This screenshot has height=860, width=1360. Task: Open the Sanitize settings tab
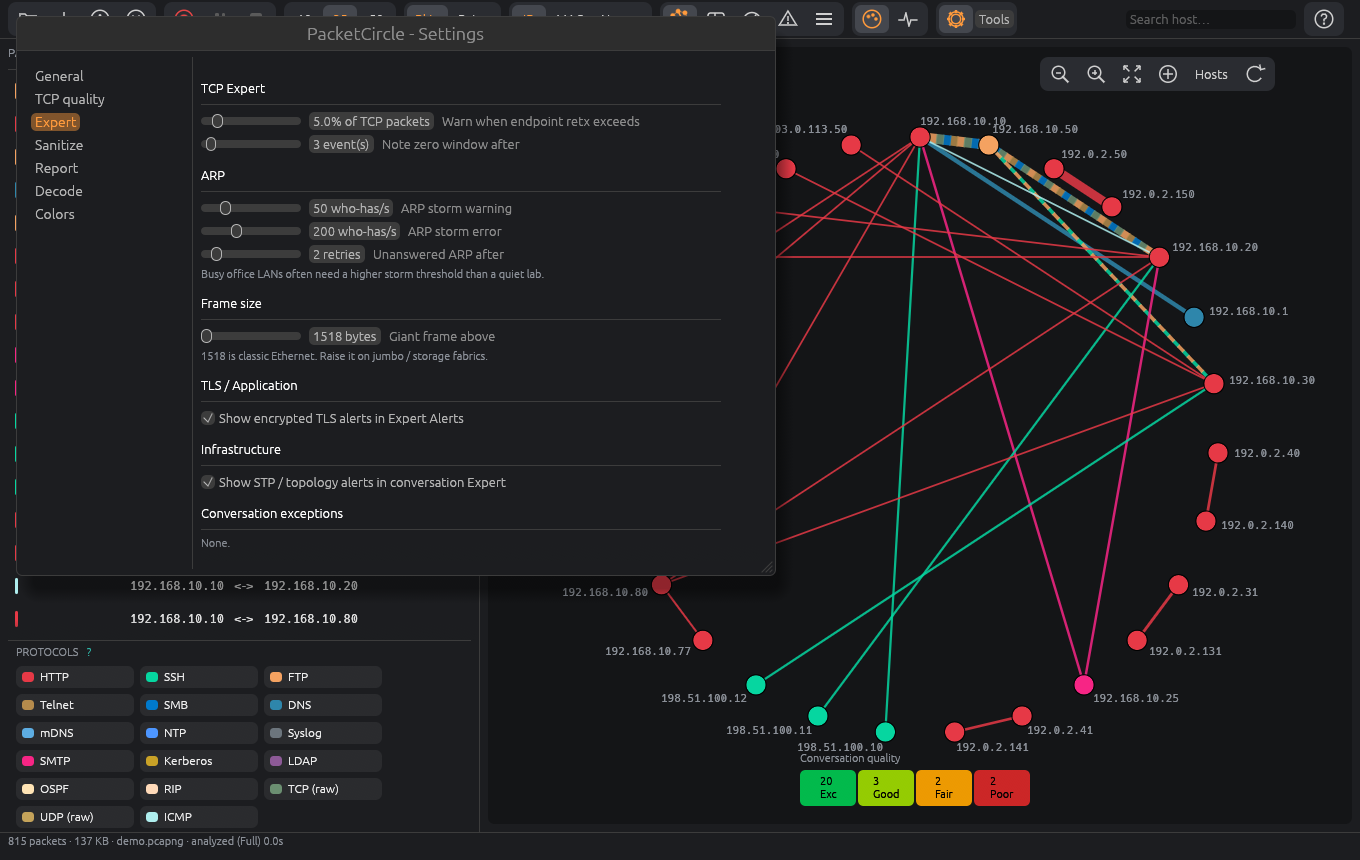click(x=59, y=145)
